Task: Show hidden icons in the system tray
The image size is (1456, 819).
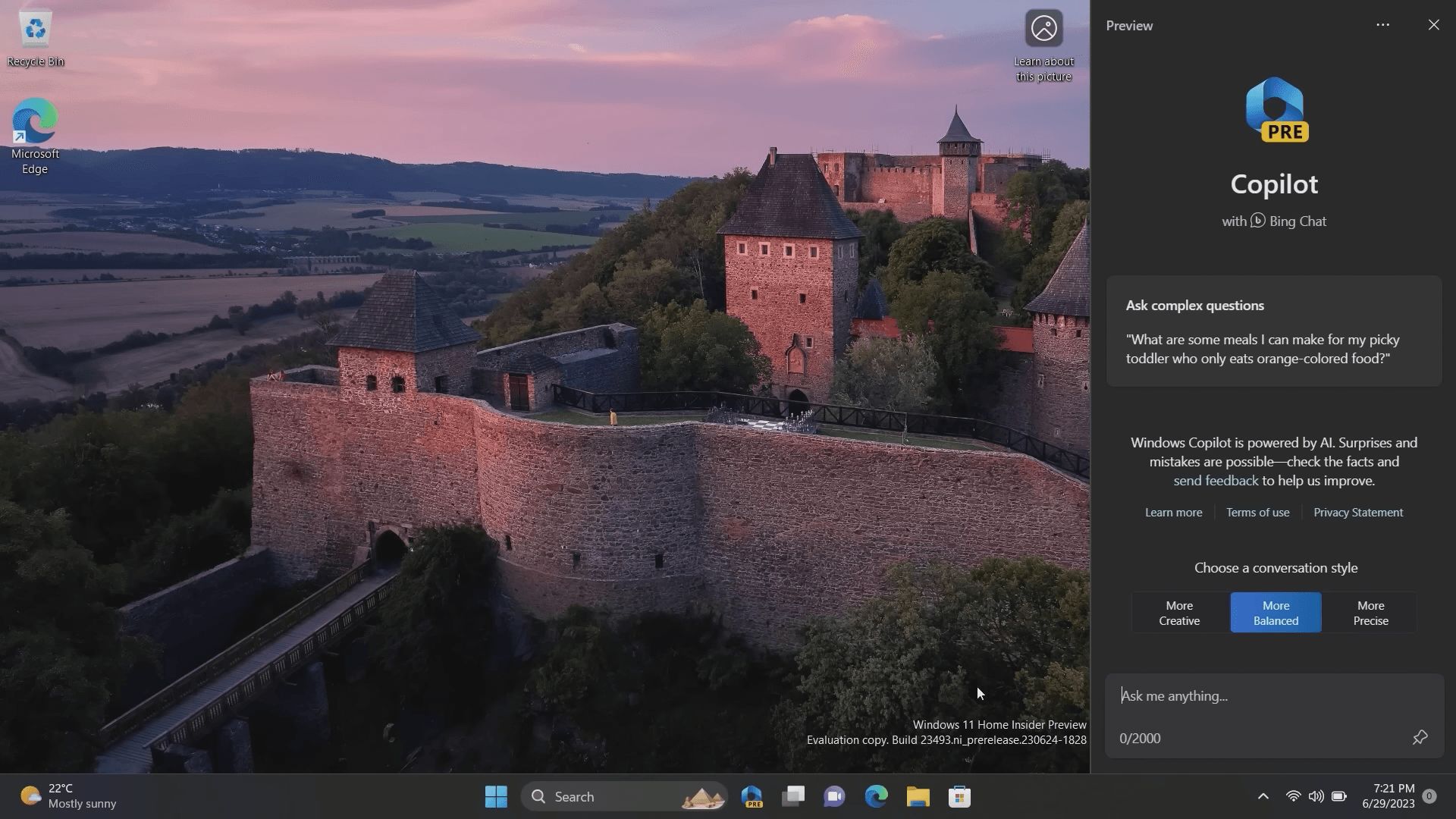Action: coord(1263,795)
